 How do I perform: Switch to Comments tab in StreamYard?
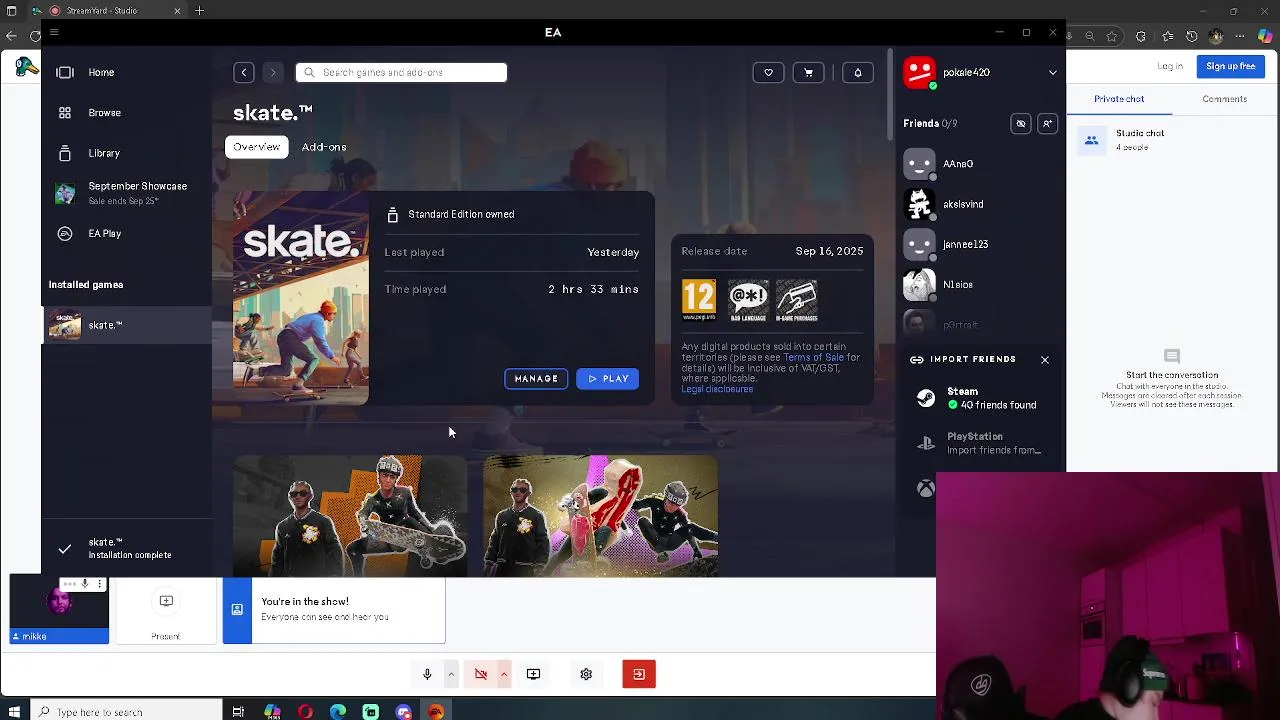point(1224,99)
